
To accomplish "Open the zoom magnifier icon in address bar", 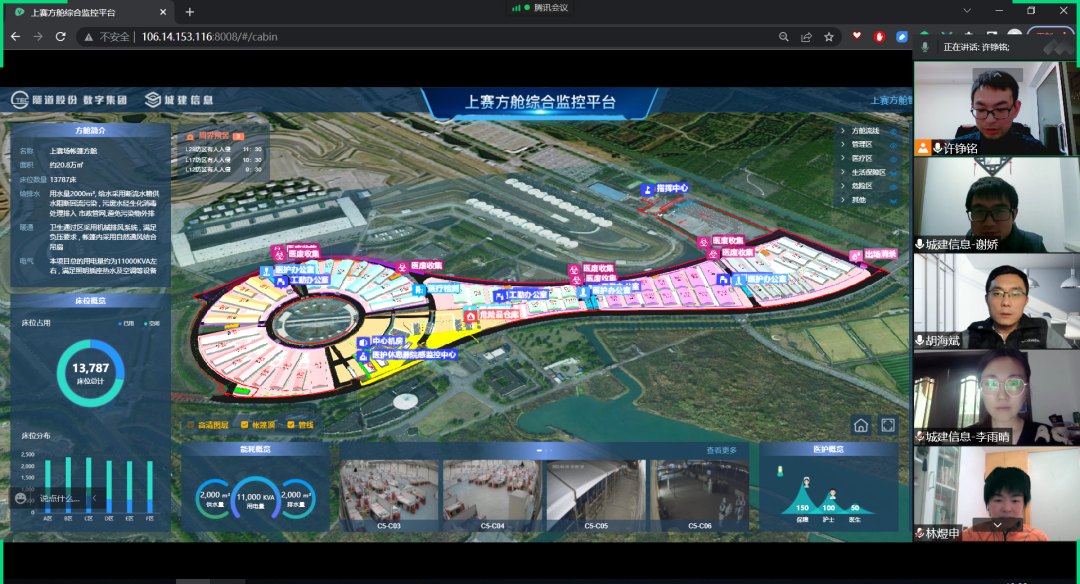I will [784, 36].
